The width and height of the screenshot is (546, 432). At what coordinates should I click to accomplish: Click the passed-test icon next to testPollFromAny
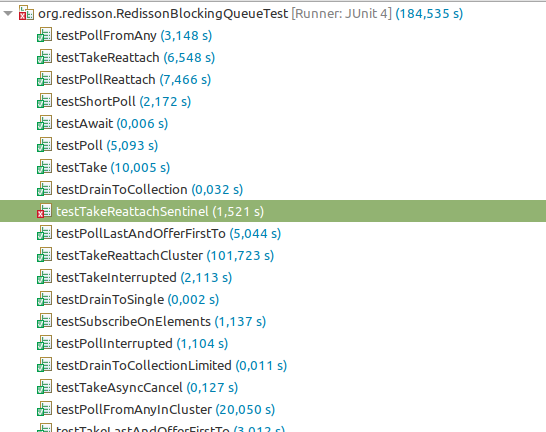(x=45, y=35)
